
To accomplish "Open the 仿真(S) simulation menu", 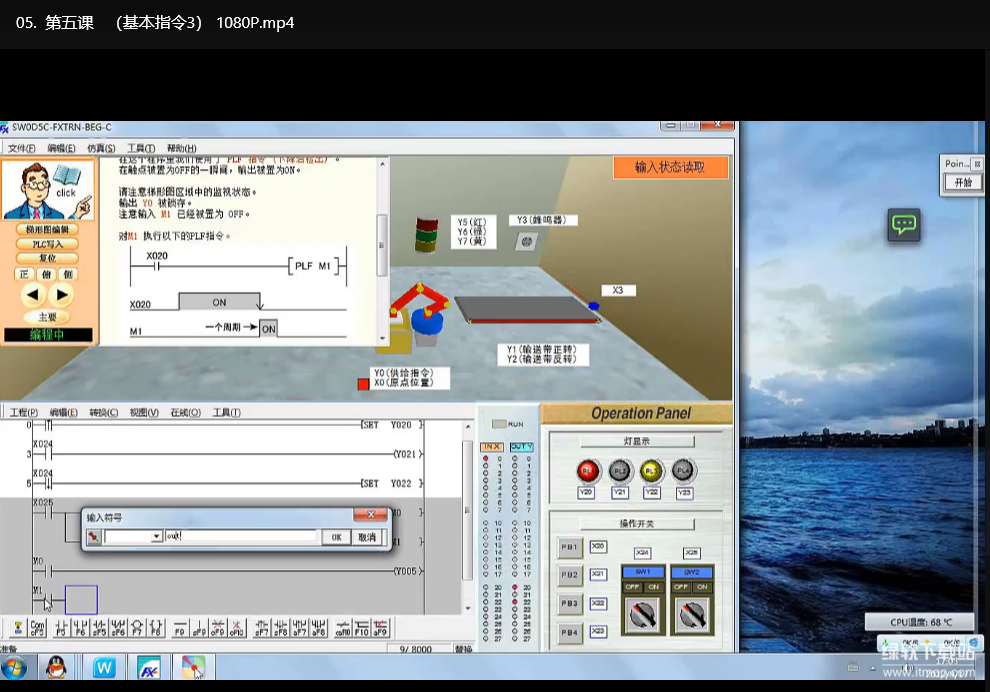I will tap(101, 148).
